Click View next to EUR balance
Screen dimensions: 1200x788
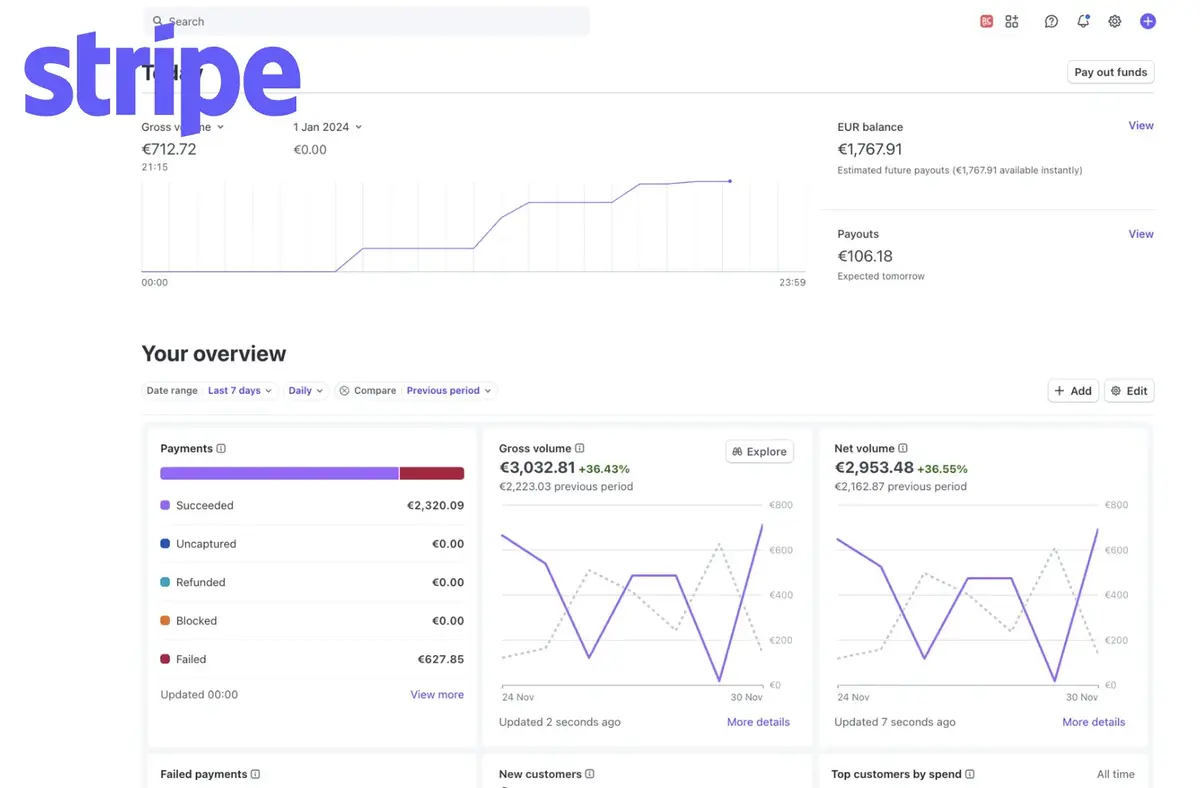(1141, 126)
